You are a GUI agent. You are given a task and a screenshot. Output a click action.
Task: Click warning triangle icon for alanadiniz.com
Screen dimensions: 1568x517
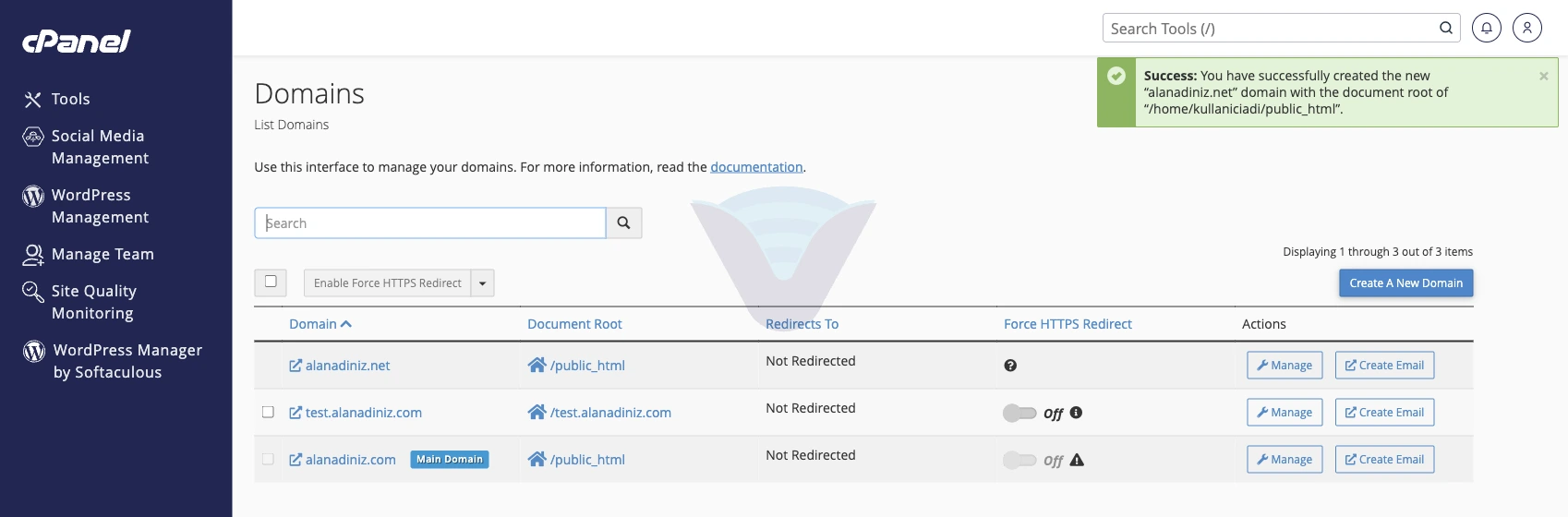point(1077,460)
